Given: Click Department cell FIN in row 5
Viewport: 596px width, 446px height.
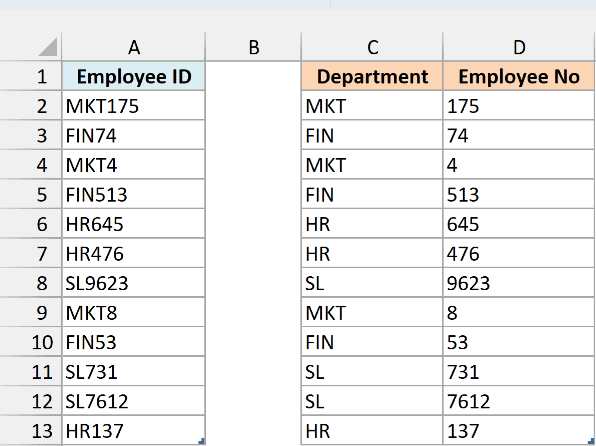Looking at the screenshot, I should pyautogui.click(x=372, y=194).
